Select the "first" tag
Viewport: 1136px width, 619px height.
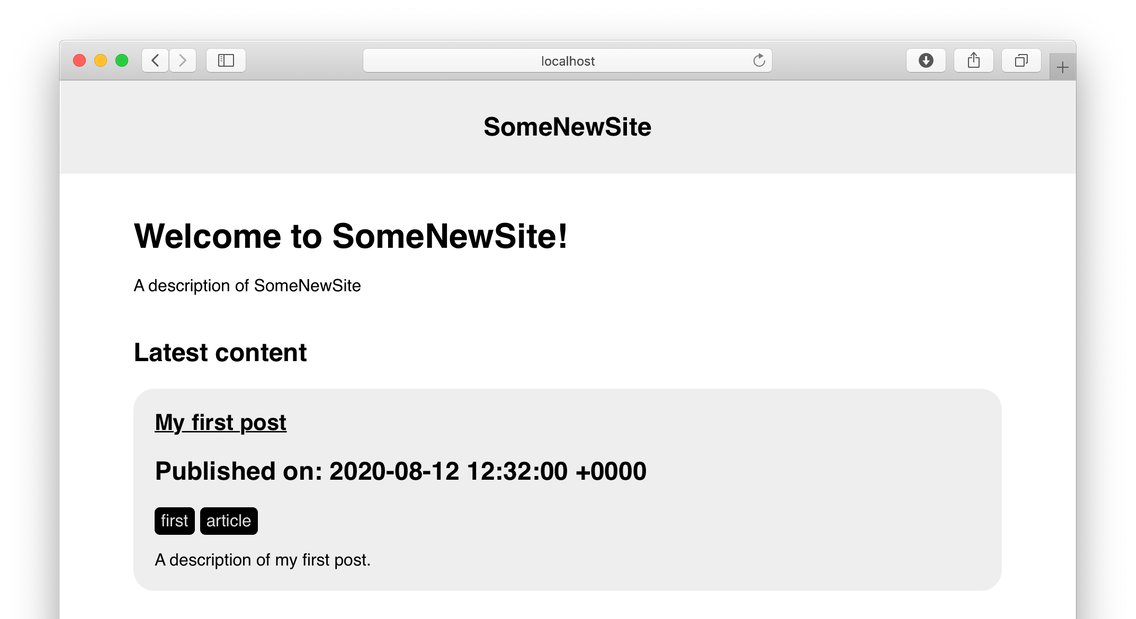pyautogui.click(x=175, y=521)
